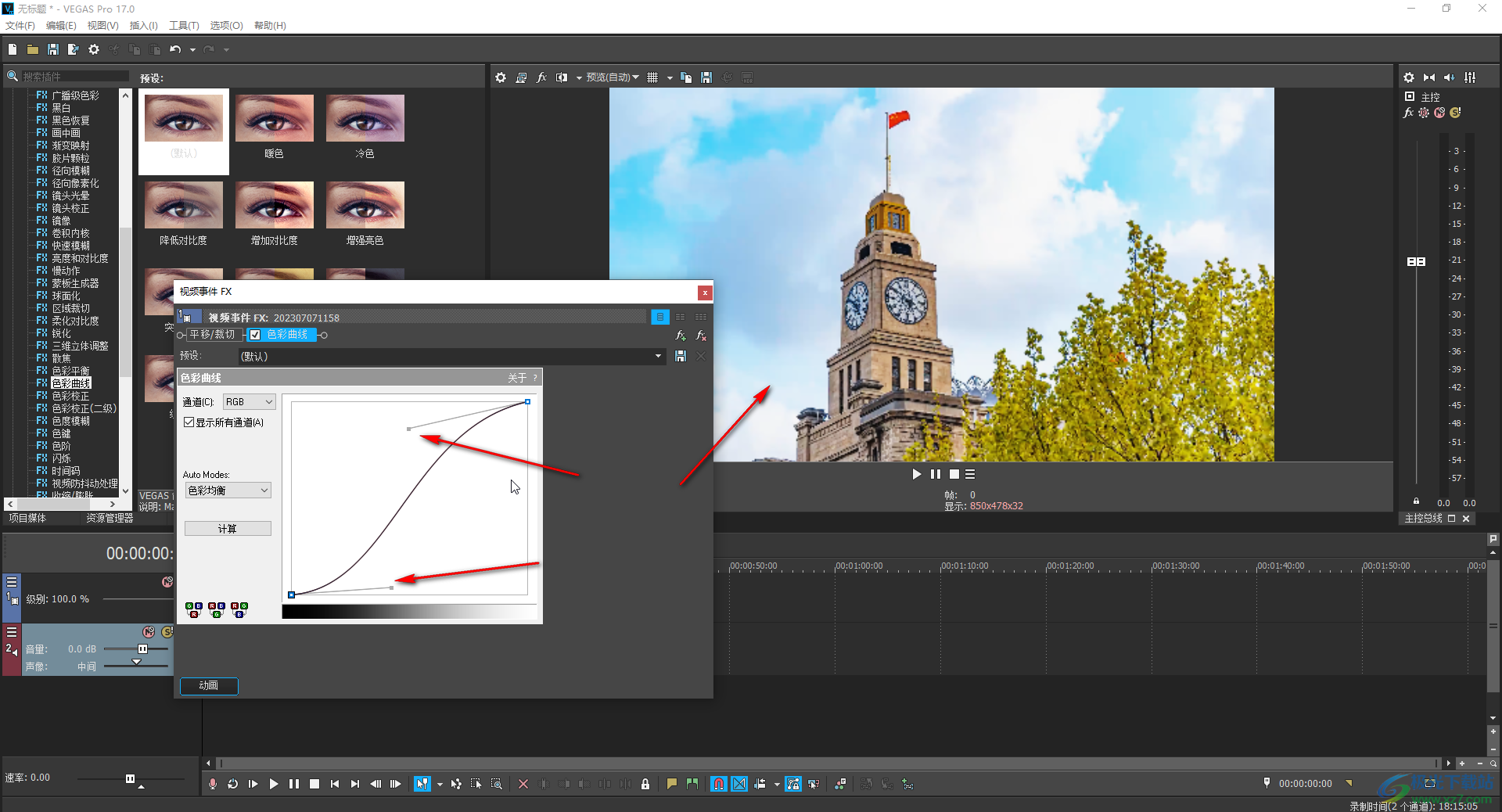1502x812 pixels.
Task: Select the Selection edit tool
Action: point(476,784)
